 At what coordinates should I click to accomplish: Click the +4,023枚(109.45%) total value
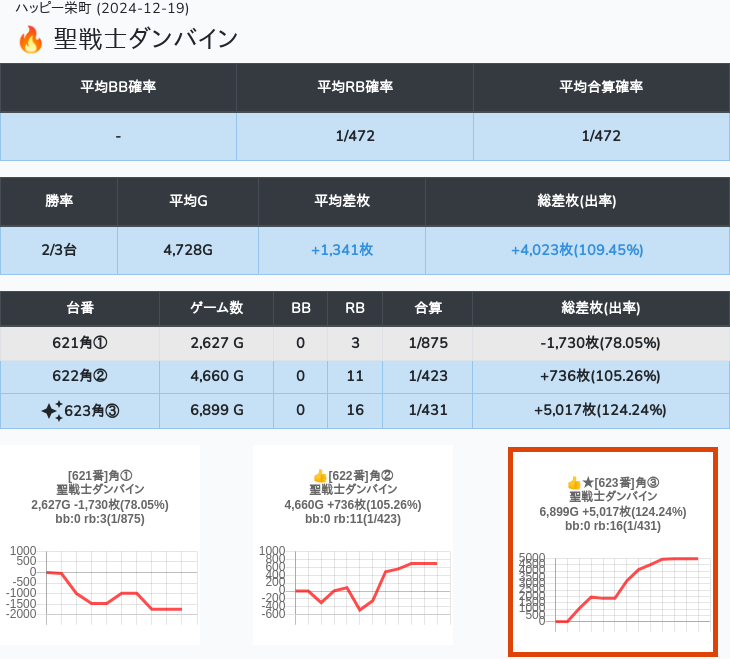(577, 250)
